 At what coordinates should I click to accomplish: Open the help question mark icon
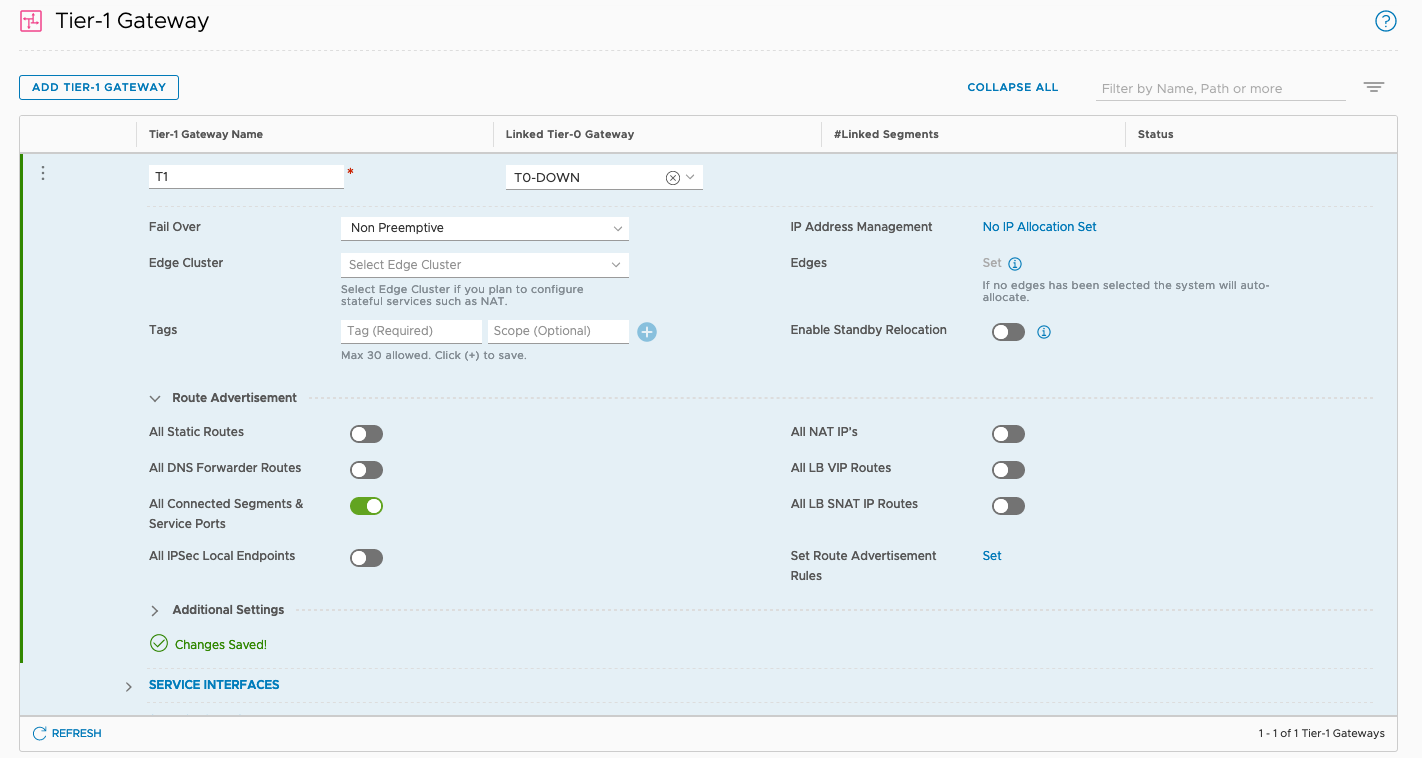click(x=1385, y=21)
